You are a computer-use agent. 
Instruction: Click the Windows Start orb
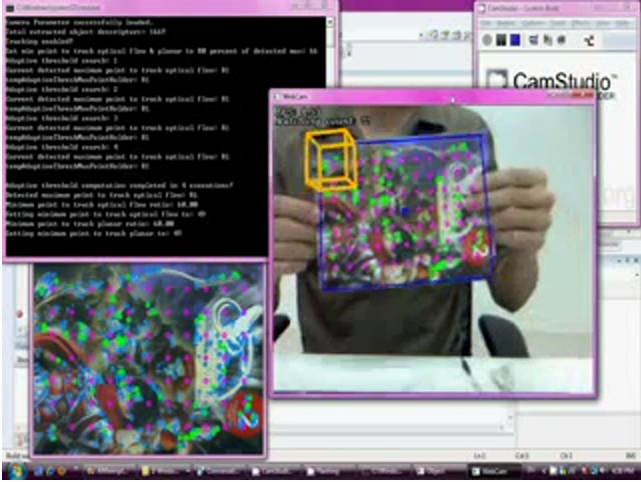coord(16,471)
